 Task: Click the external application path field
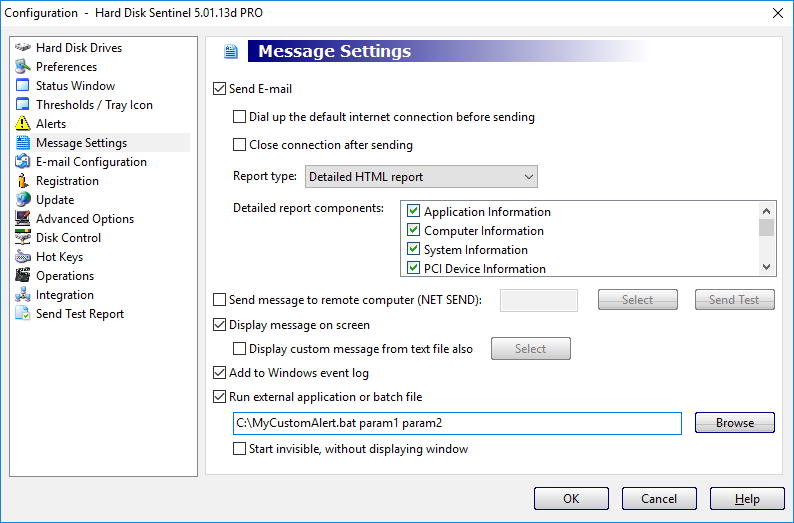pyautogui.click(x=457, y=423)
